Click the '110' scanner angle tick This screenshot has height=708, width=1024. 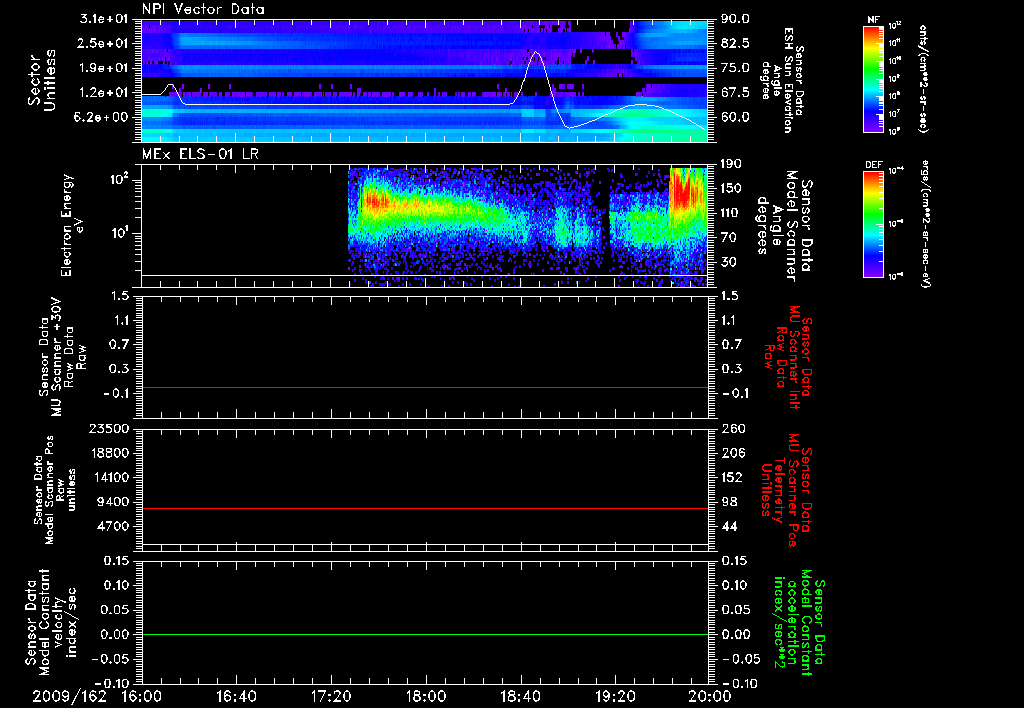point(731,213)
